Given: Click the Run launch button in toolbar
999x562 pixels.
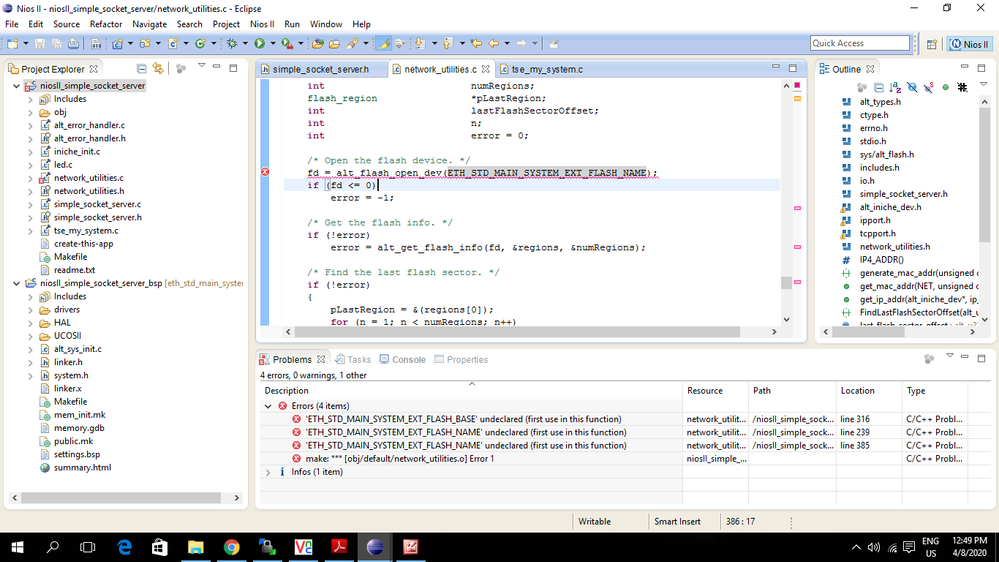Looking at the screenshot, I should (x=259, y=44).
